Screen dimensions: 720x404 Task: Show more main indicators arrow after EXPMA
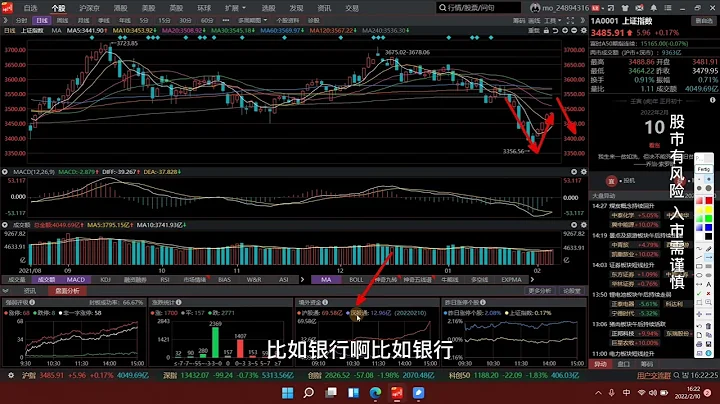[x=532, y=279]
